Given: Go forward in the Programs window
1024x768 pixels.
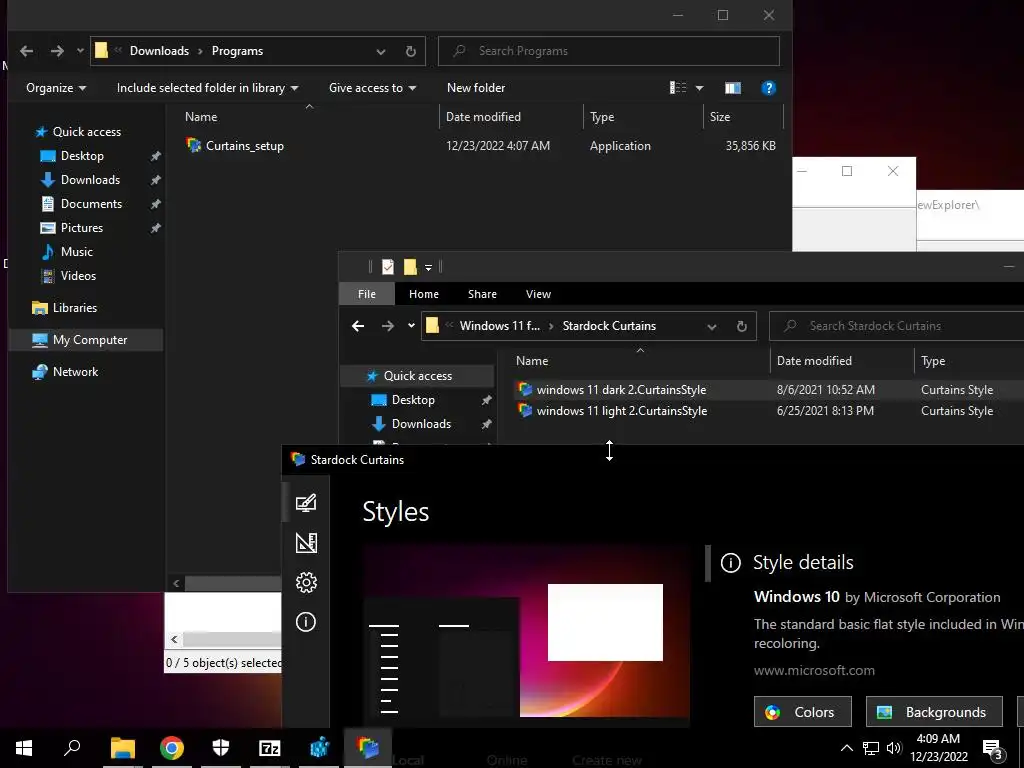Looking at the screenshot, I should click(x=57, y=51).
